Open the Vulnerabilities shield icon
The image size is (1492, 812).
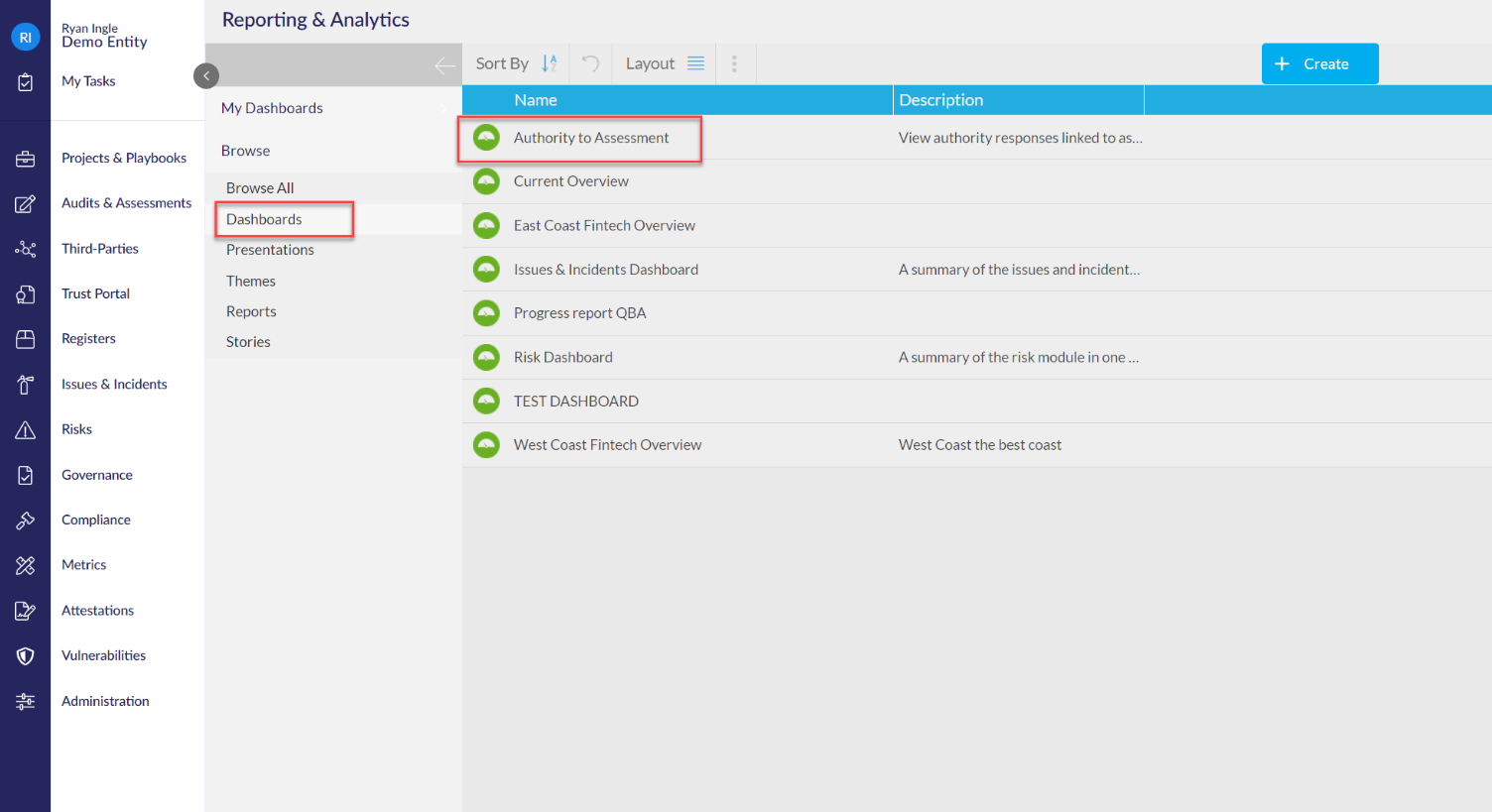click(x=26, y=656)
